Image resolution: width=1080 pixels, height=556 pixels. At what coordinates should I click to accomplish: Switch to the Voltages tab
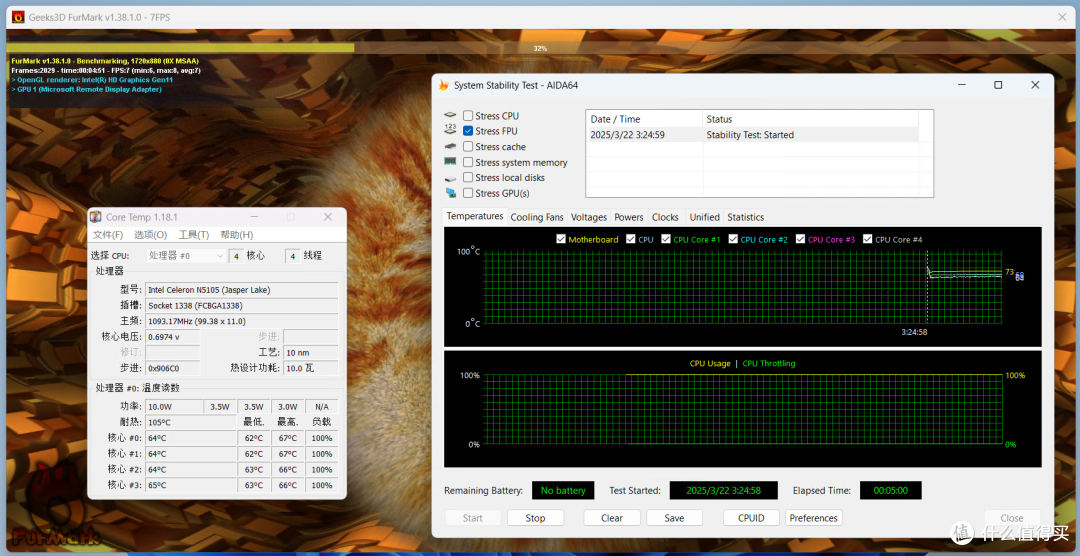pyautogui.click(x=589, y=217)
